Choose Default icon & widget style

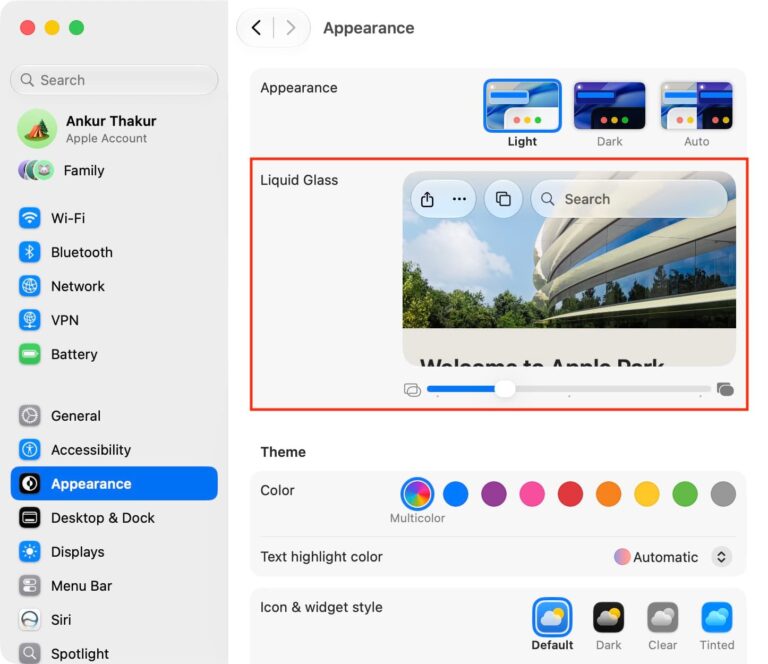point(552,617)
